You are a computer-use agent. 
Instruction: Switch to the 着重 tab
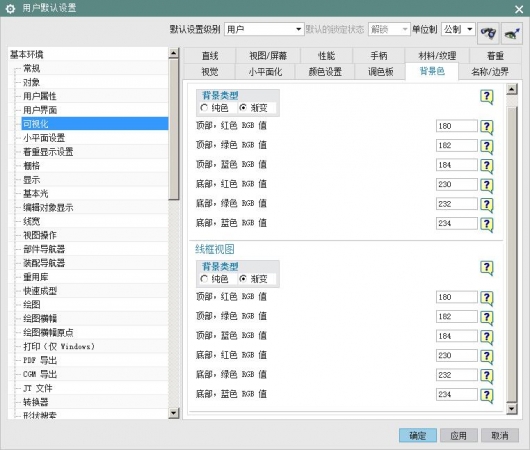coord(496,55)
